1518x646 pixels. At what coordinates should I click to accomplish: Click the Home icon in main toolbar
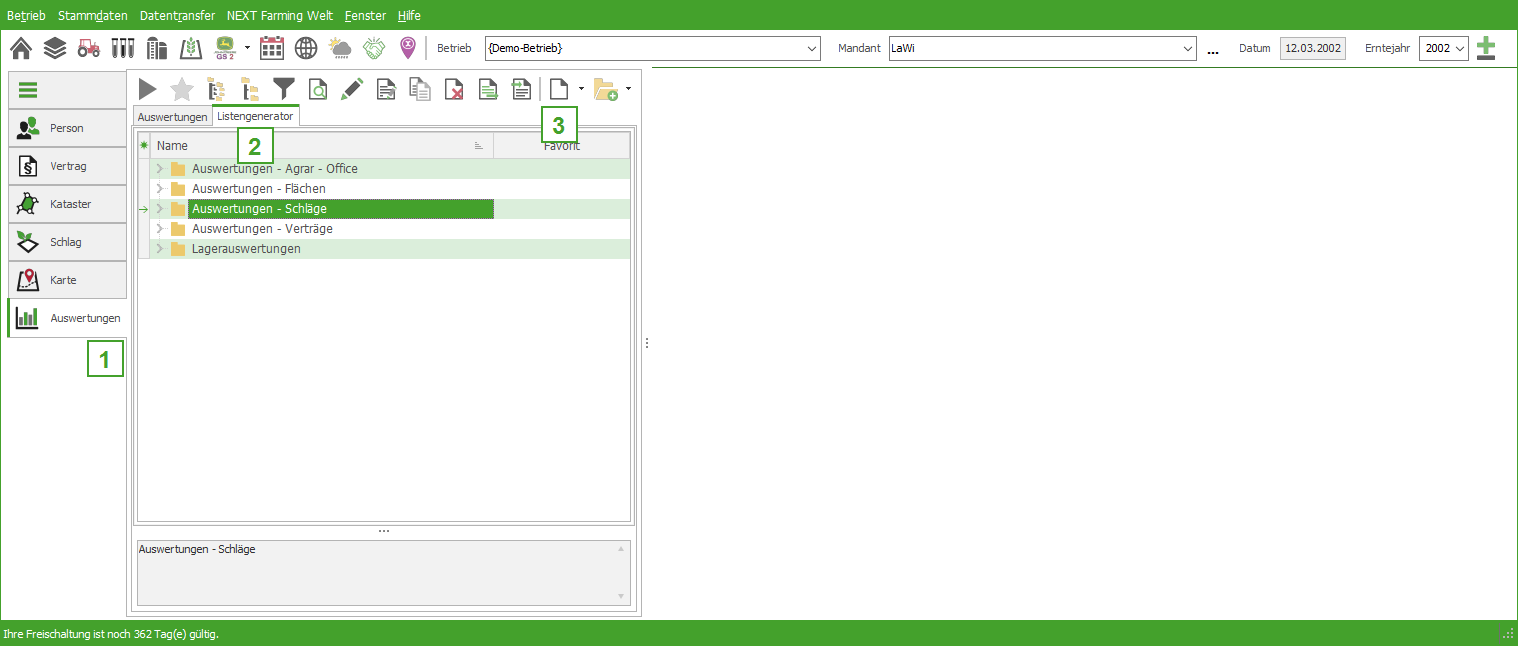20,48
